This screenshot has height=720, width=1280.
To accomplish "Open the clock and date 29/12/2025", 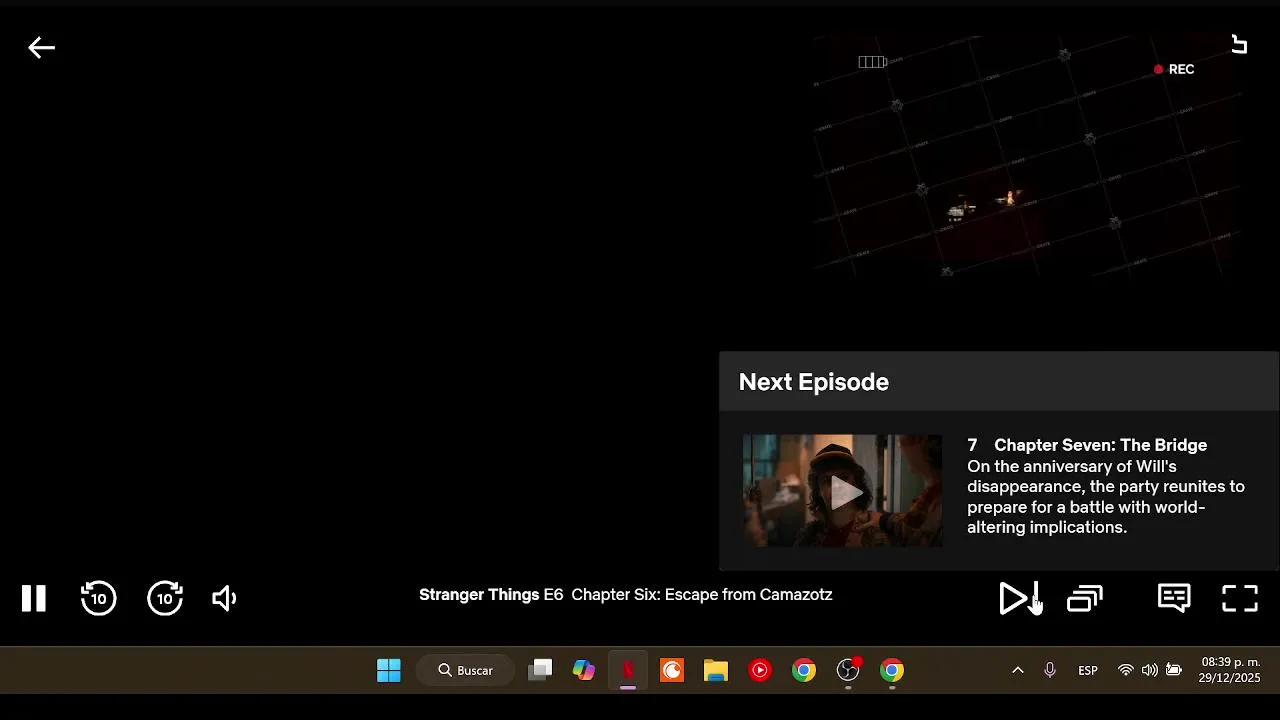I will click(x=1230, y=670).
